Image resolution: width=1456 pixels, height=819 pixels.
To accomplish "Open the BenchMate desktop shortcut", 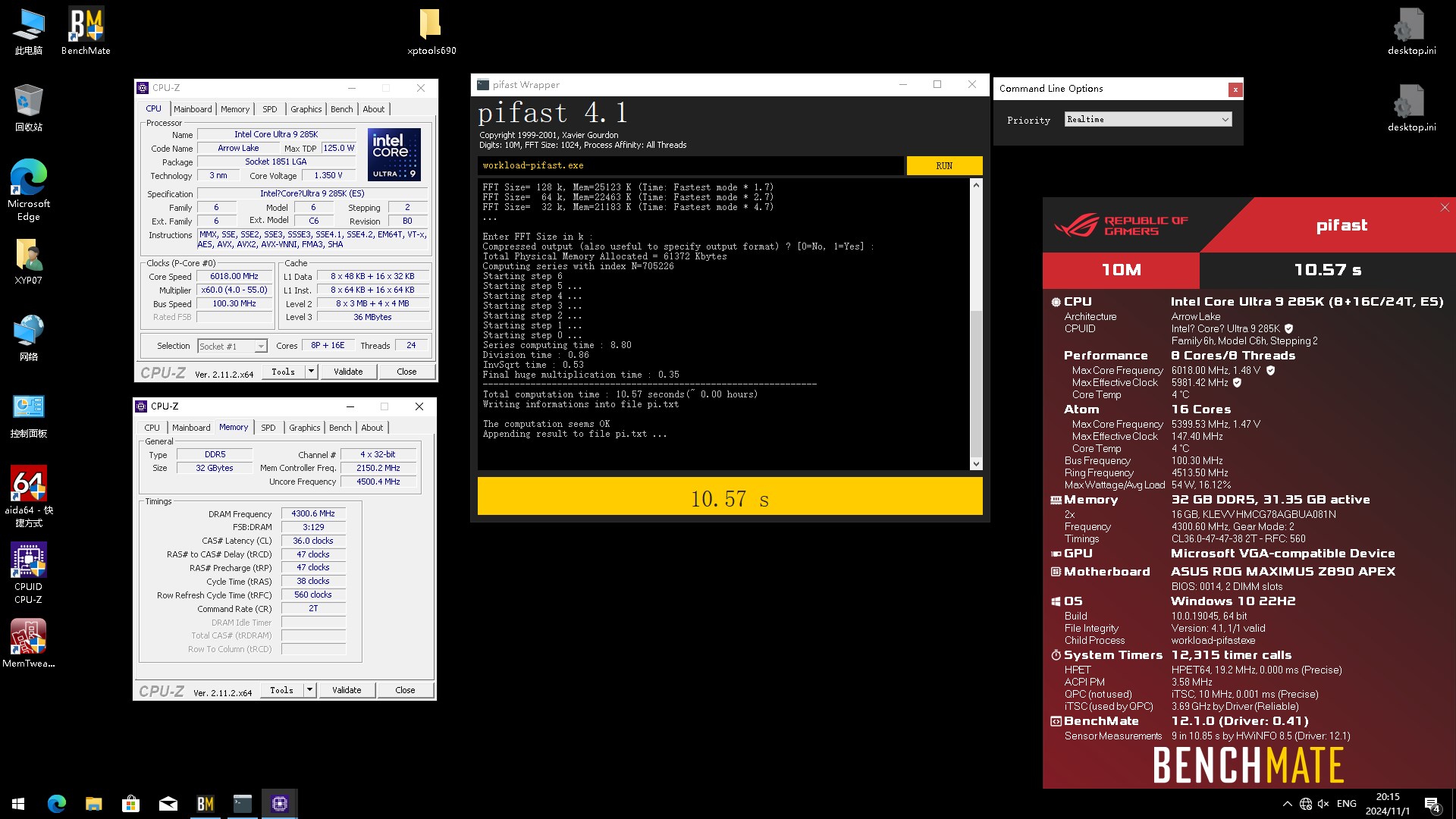I will (x=86, y=31).
